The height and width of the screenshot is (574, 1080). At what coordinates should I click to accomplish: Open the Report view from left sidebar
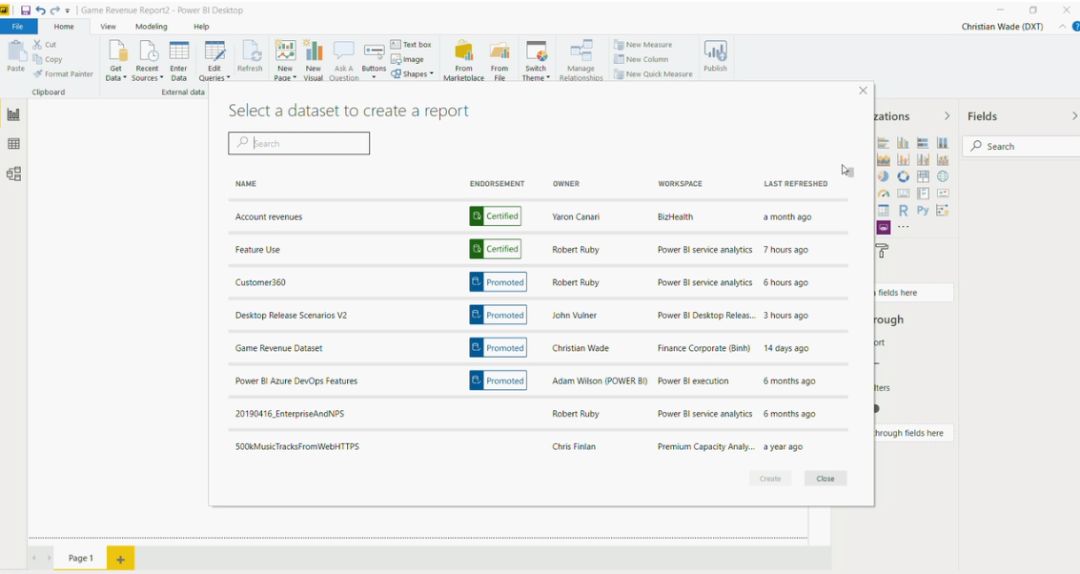[x=13, y=114]
